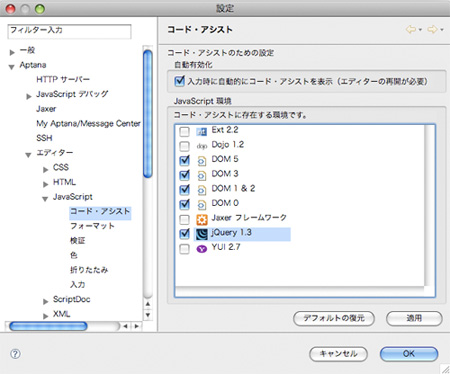Click the tree scroll up arrow
Viewport: 450px width, 374px height.
pyautogui.click(x=148, y=304)
